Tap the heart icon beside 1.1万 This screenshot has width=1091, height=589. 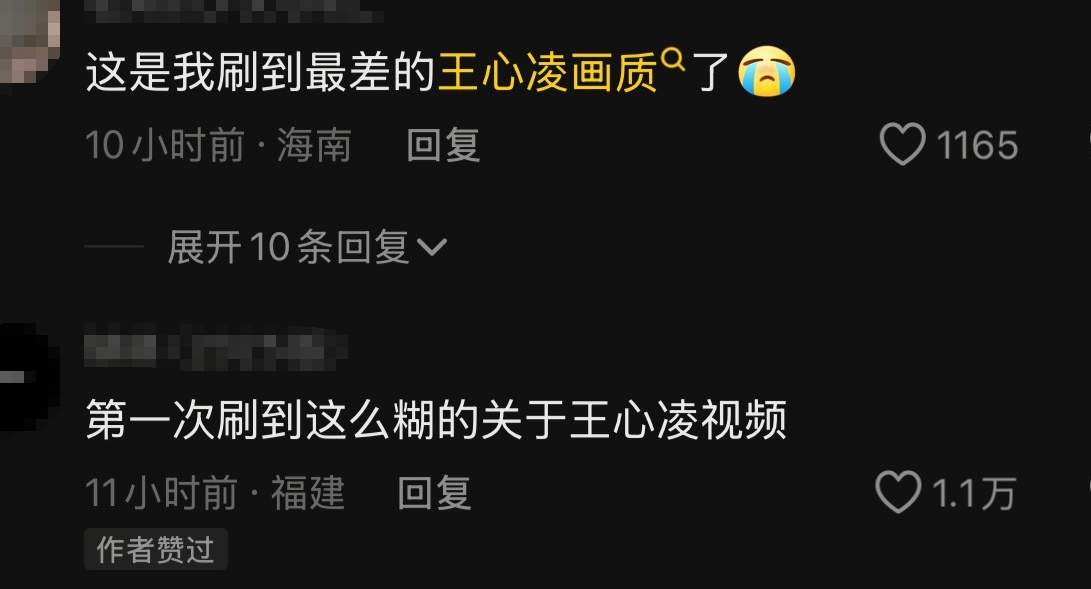point(898,492)
